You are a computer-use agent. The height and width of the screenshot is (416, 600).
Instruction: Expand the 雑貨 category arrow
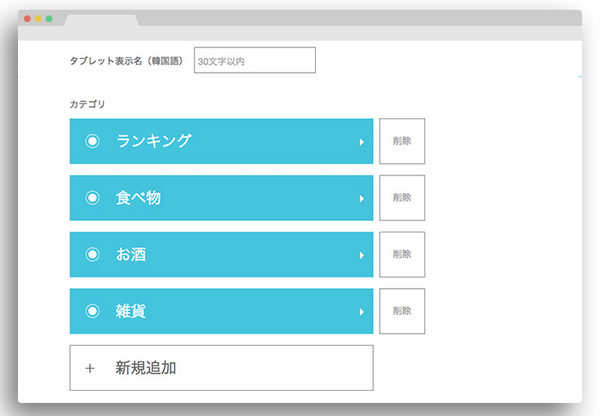(x=361, y=312)
